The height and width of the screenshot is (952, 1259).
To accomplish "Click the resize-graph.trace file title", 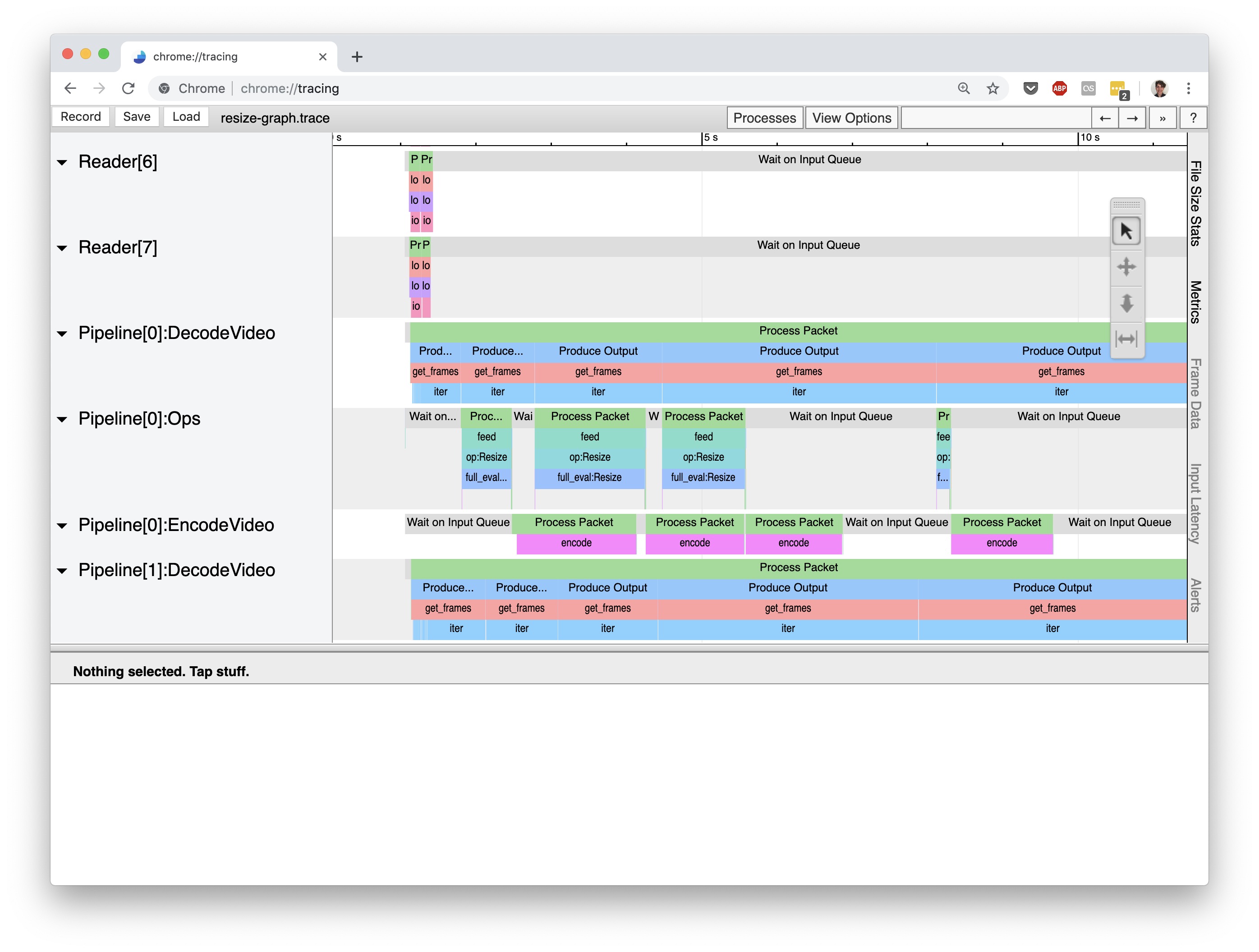I will (275, 118).
